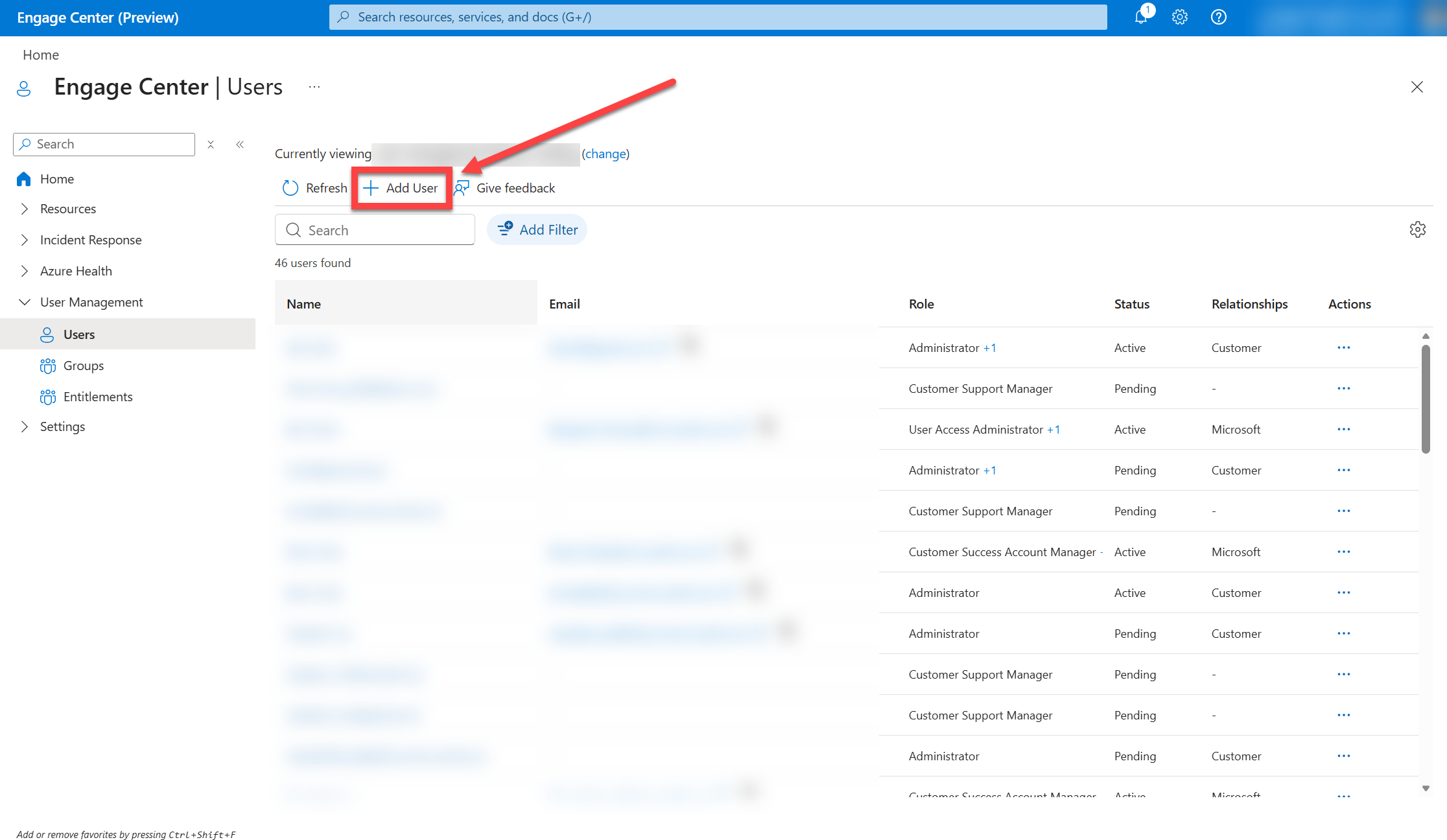Click the Engage Center user icon by title
The width and height of the screenshot is (1447, 840).
click(24, 88)
